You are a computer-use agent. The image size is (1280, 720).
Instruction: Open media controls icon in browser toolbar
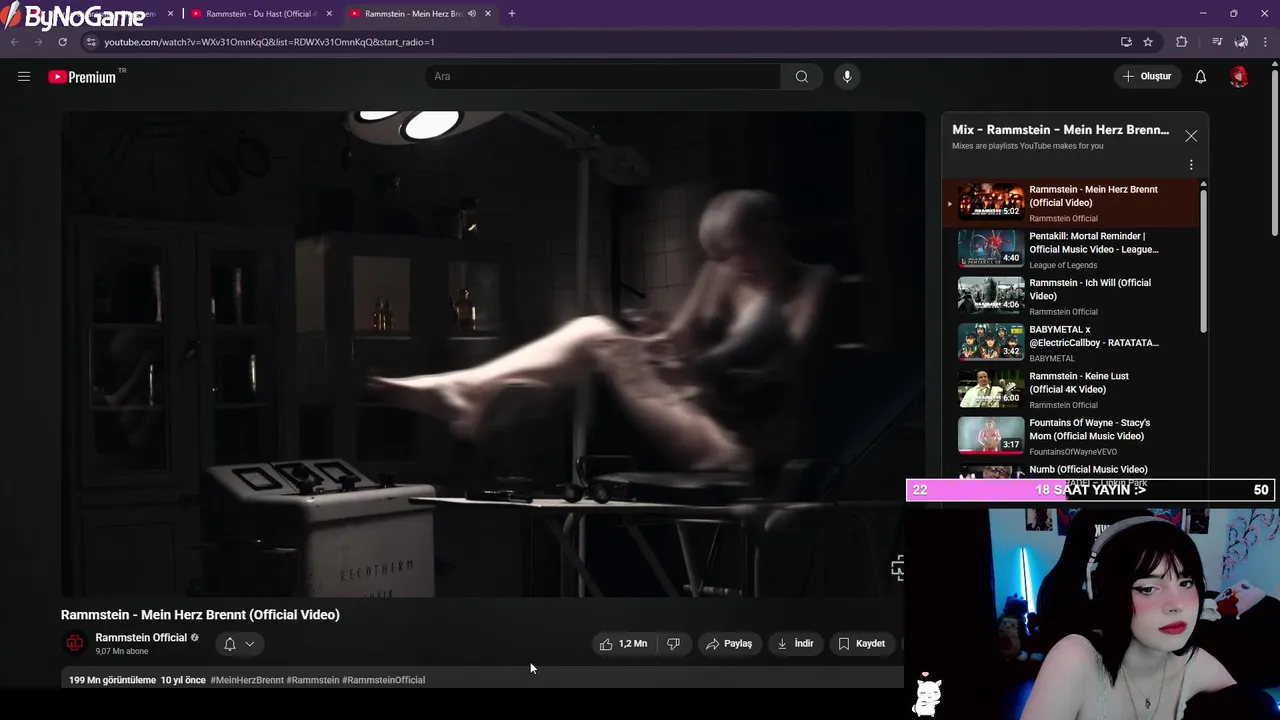pyautogui.click(x=1217, y=42)
